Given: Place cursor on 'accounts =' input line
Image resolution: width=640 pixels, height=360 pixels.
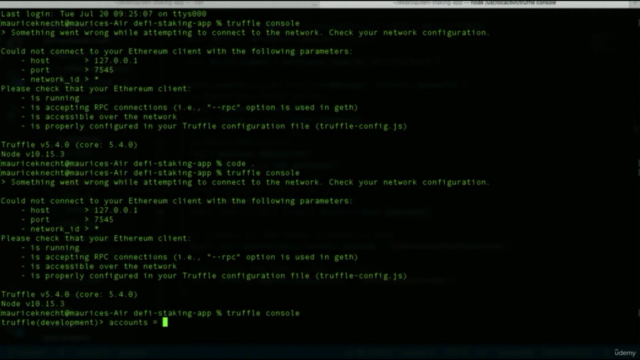Looking at the screenshot, I should [x=84, y=322].
